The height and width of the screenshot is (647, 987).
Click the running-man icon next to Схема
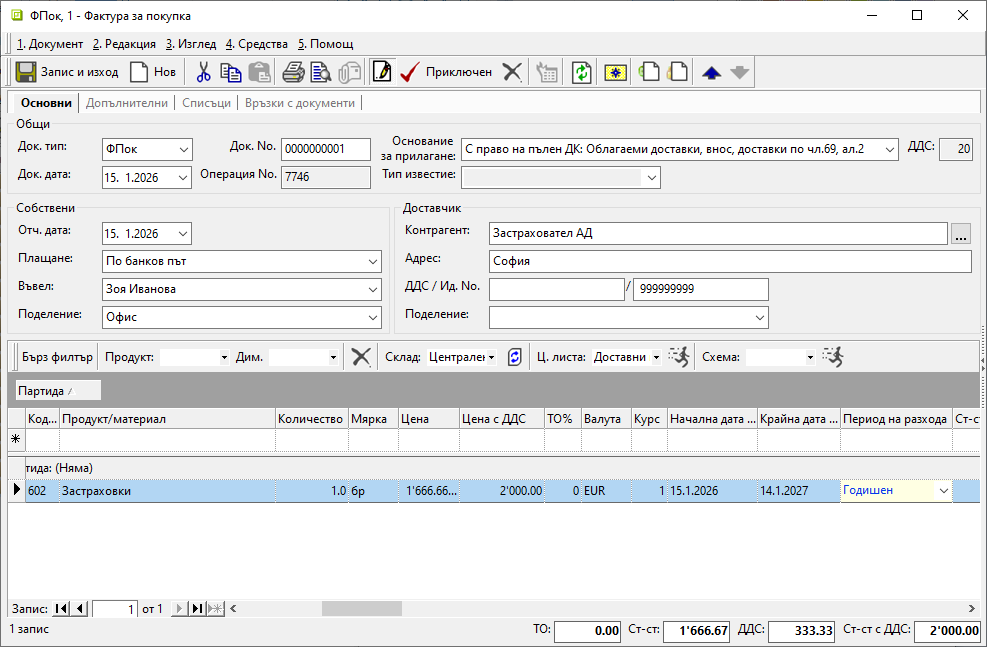[832, 357]
